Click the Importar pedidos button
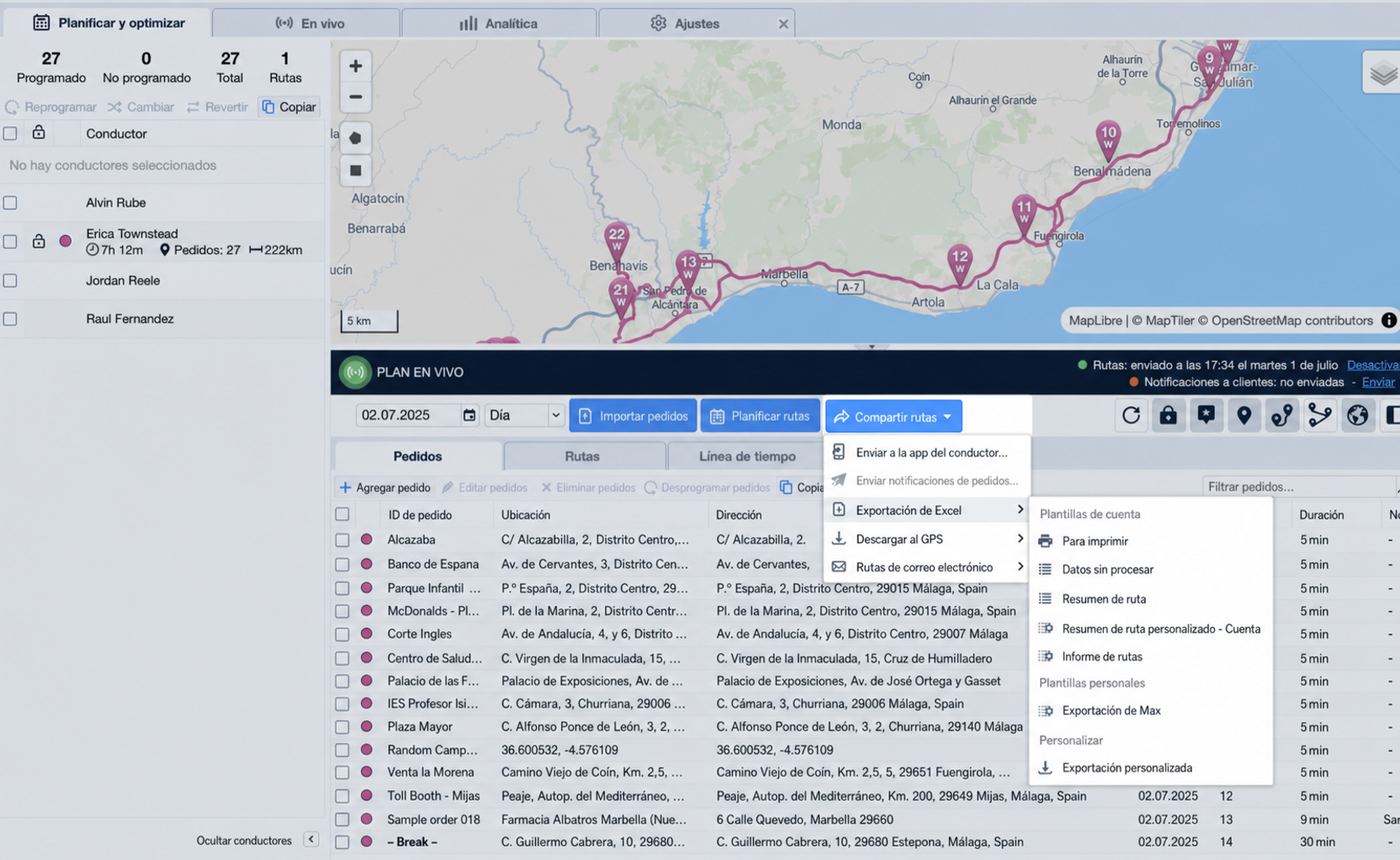This screenshot has width=1400, height=860. [x=633, y=416]
